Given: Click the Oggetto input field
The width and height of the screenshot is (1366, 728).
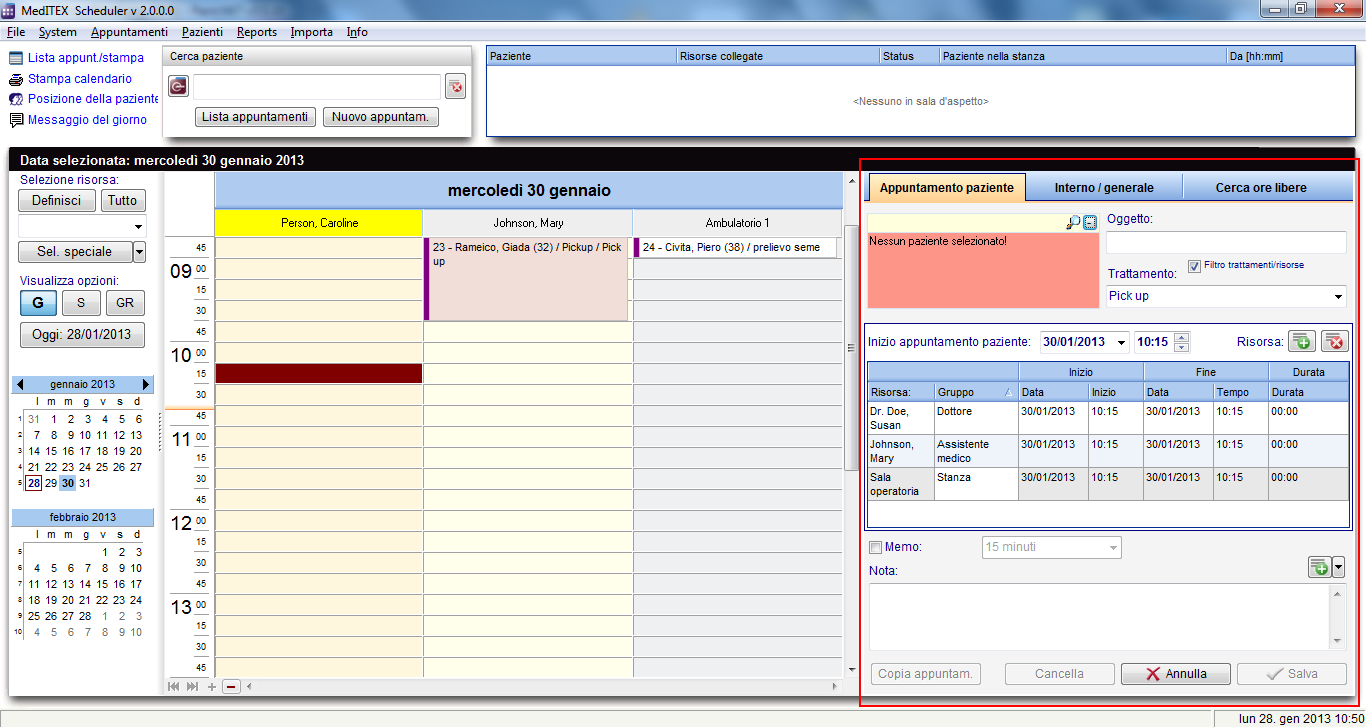Looking at the screenshot, I should (x=1226, y=242).
